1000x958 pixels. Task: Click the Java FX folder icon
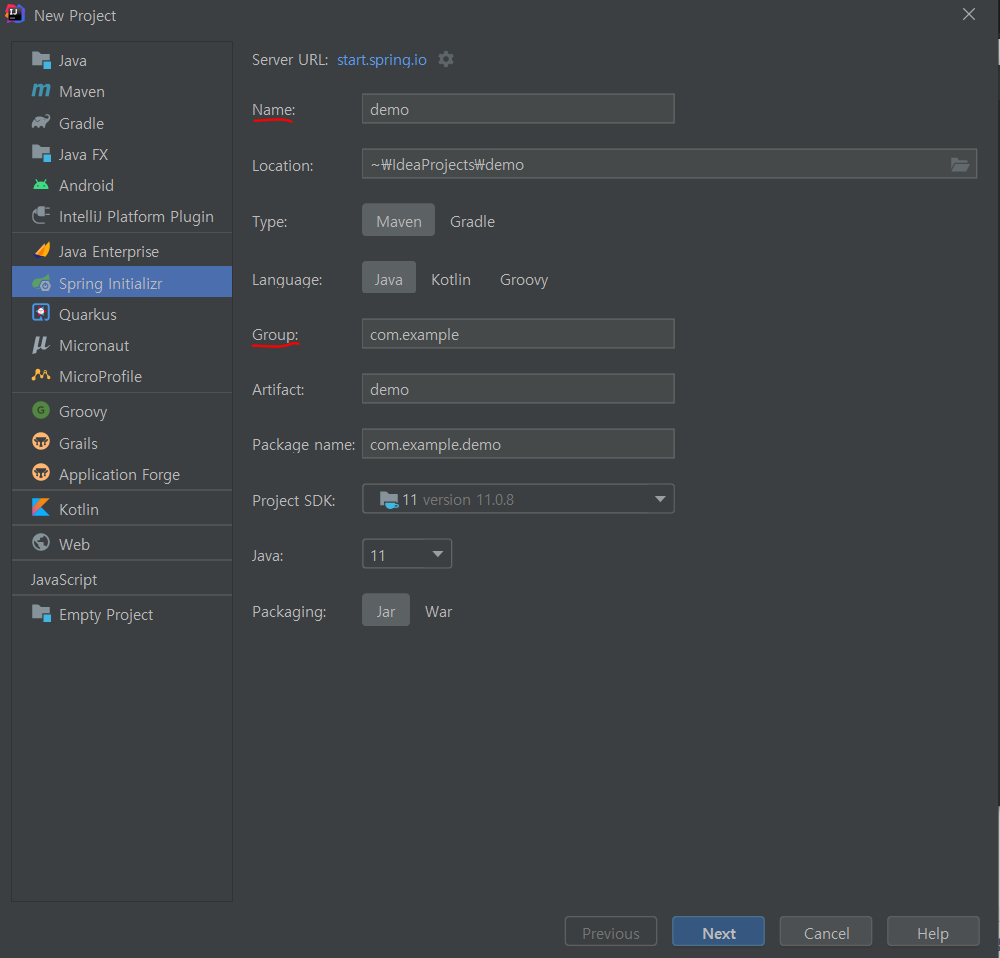click(x=41, y=154)
